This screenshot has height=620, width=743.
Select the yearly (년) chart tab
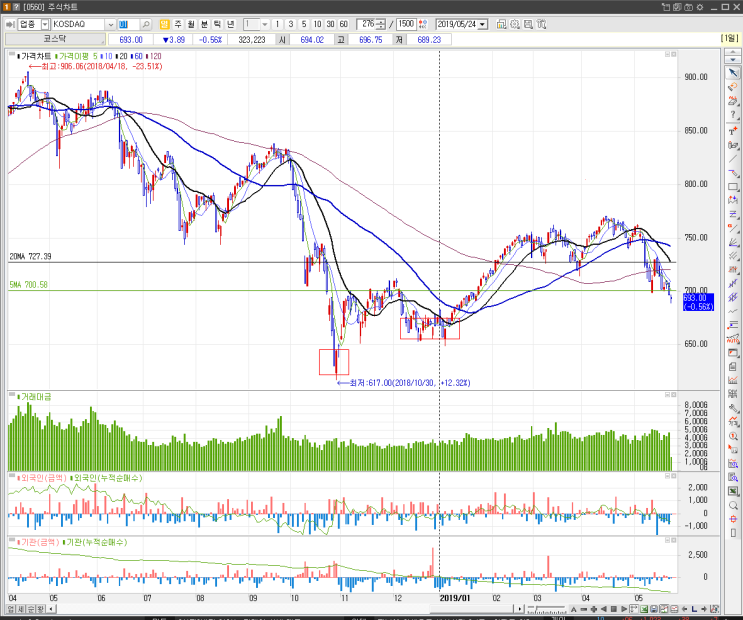pyautogui.click(x=231, y=24)
